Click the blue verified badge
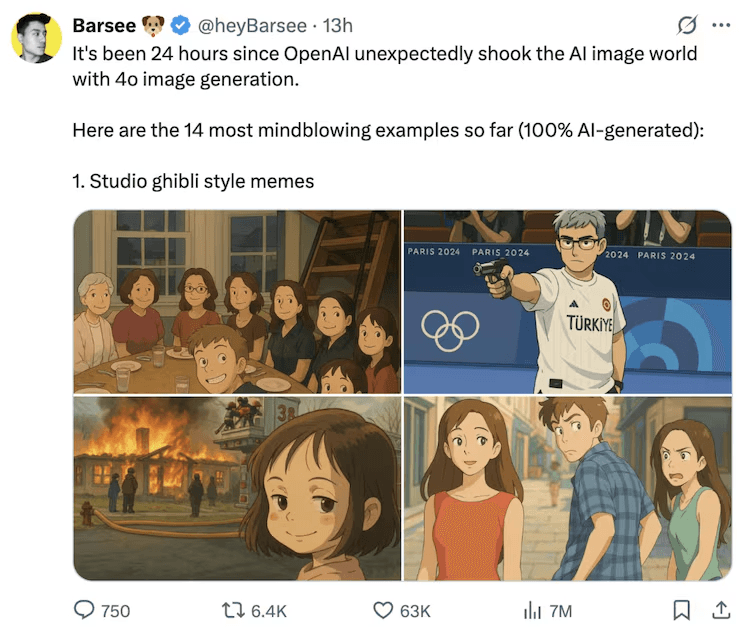The image size is (750, 627). pos(180,25)
